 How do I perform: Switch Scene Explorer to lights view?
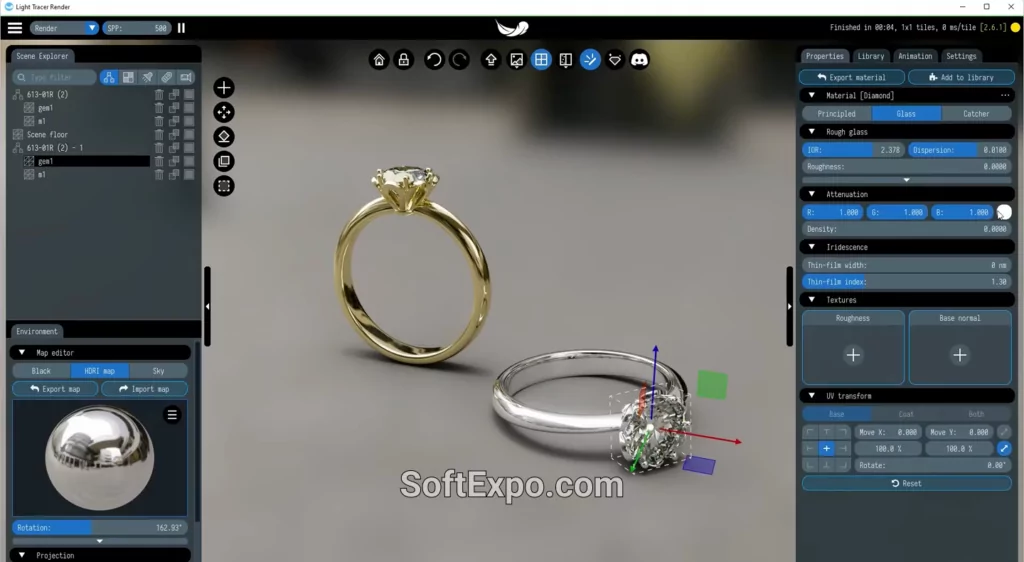pos(148,78)
